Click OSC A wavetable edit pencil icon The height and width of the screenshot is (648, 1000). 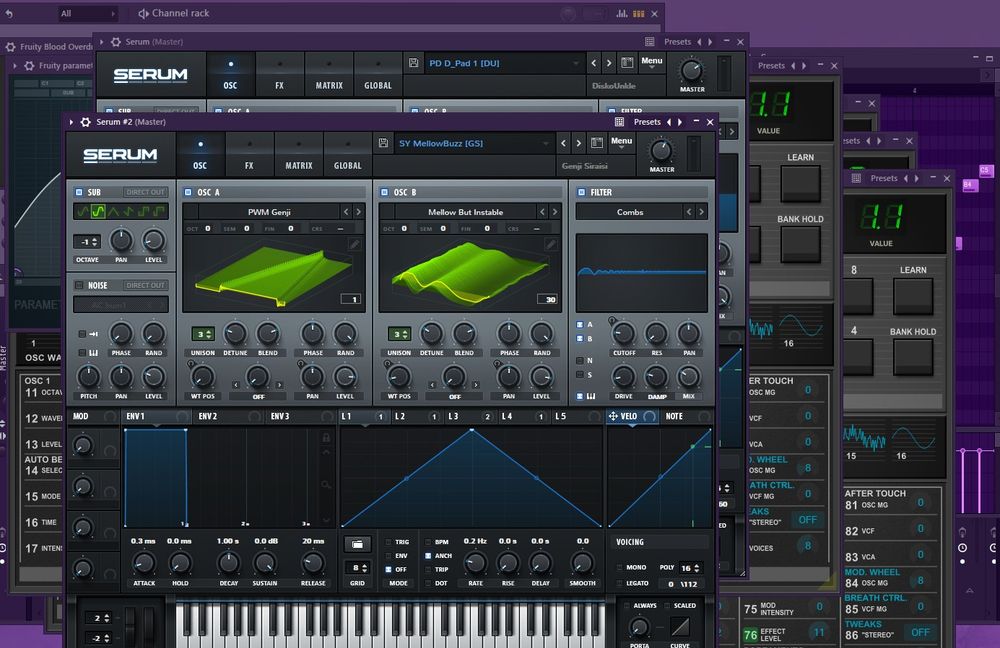tap(354, 244)
